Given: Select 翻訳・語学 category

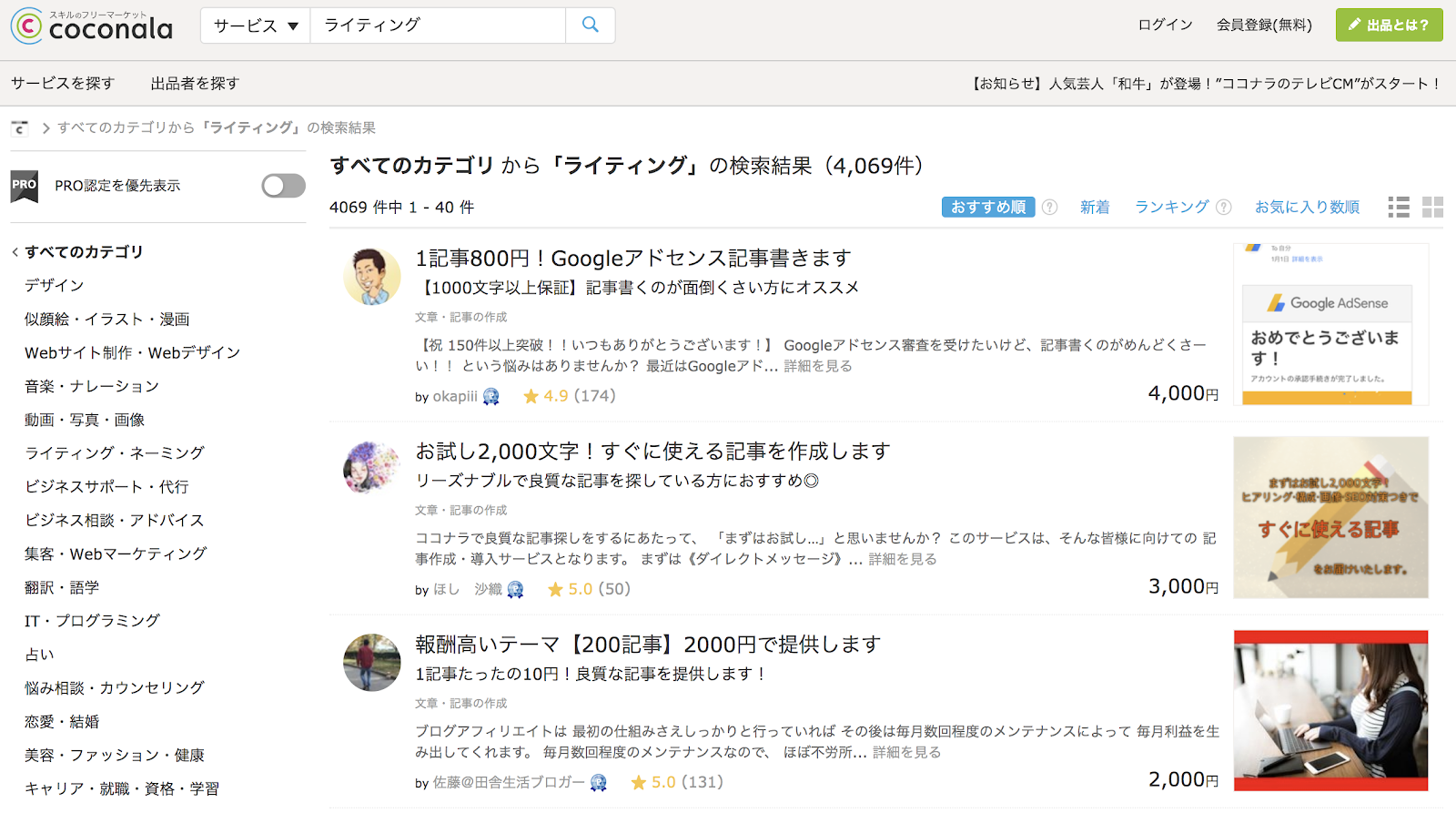Looking at the screenshot, I should 62,588.
